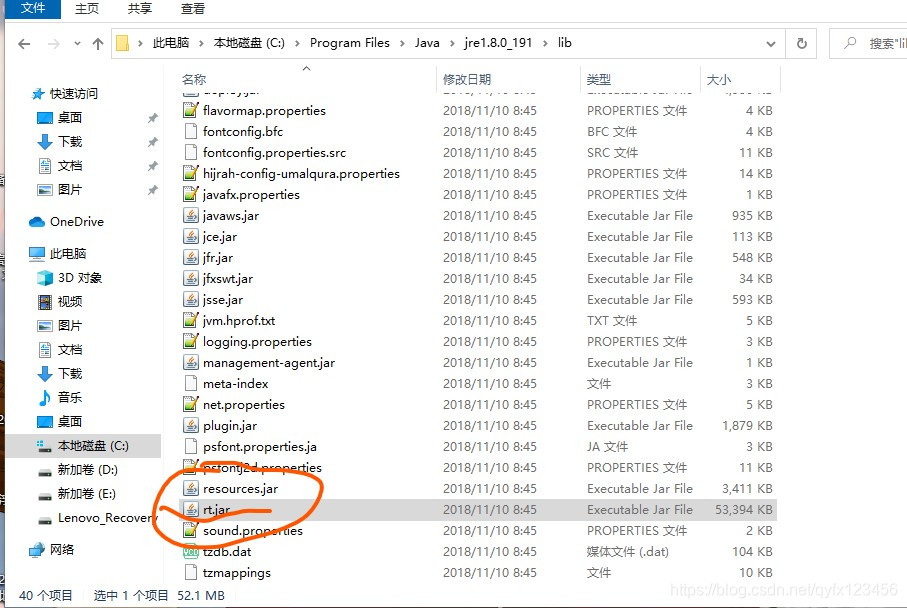Open chevron after jre1.8.0_191 in path
Screen dimensions: 907x608
coord(545,43)
